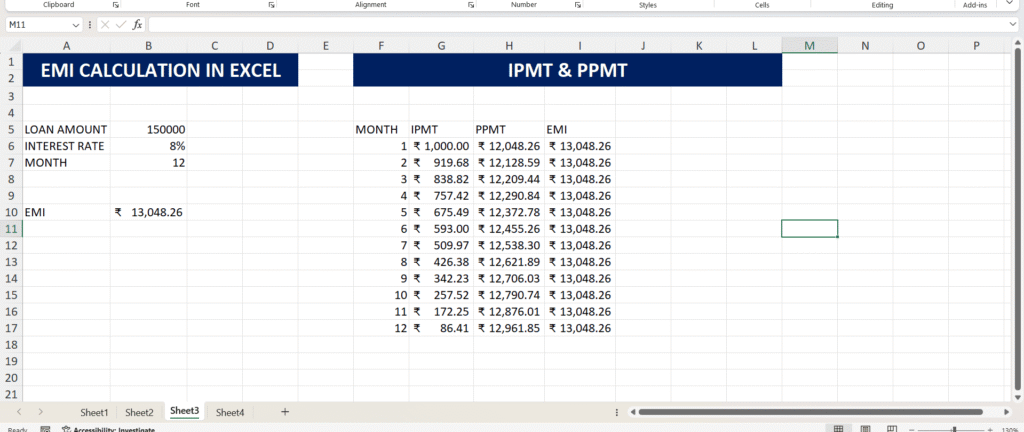This screenshot has width=1024, height=432.
Task: Go to next sheet with right arrow
Action: pos(40,412)
